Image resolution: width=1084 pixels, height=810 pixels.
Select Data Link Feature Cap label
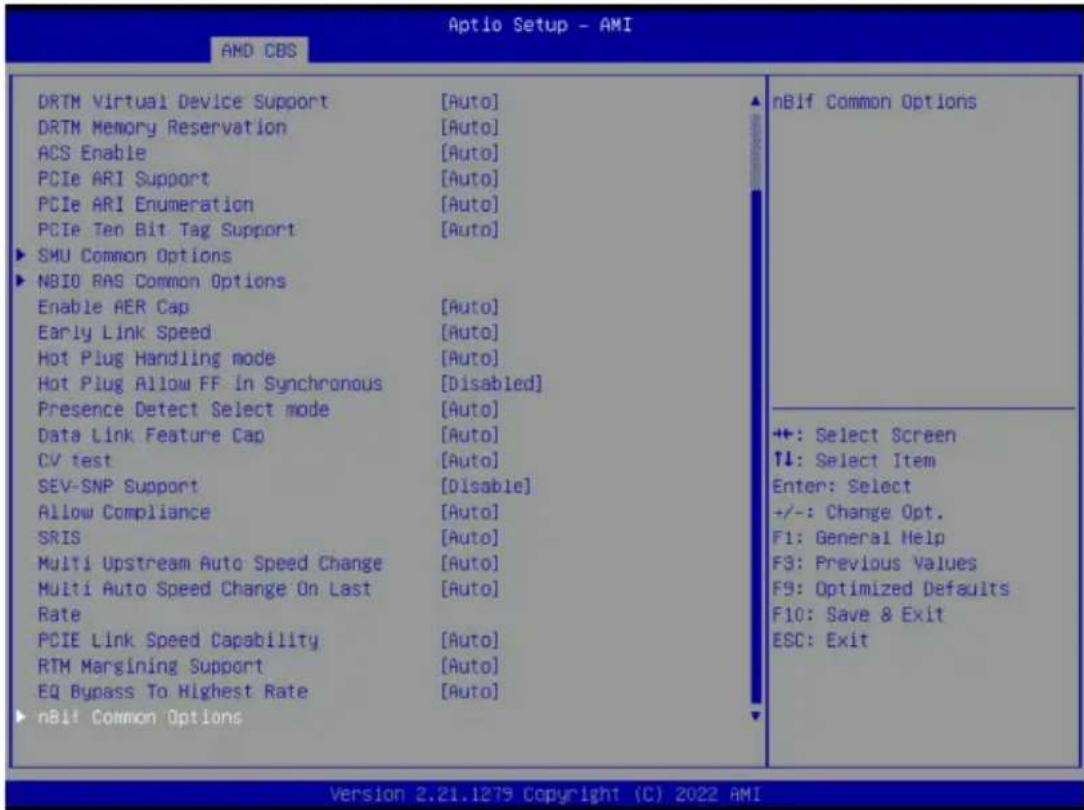pos(151,435)
